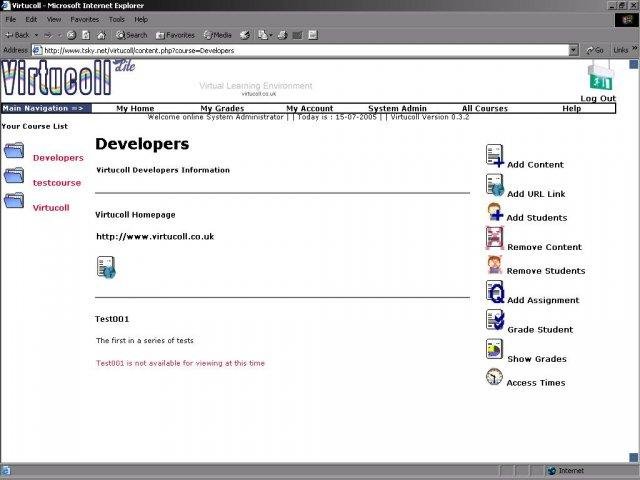Open the testcourse folder icon

pyautogui.click(x=14, y=176)
